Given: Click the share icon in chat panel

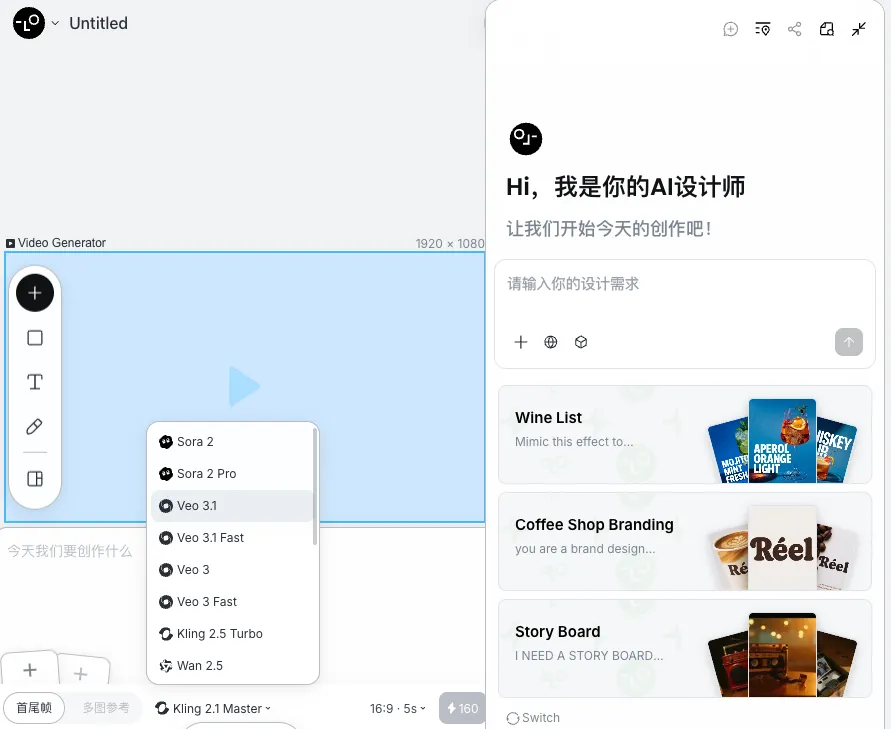Looking at the screenshot, I should click(x=795, y=29).
